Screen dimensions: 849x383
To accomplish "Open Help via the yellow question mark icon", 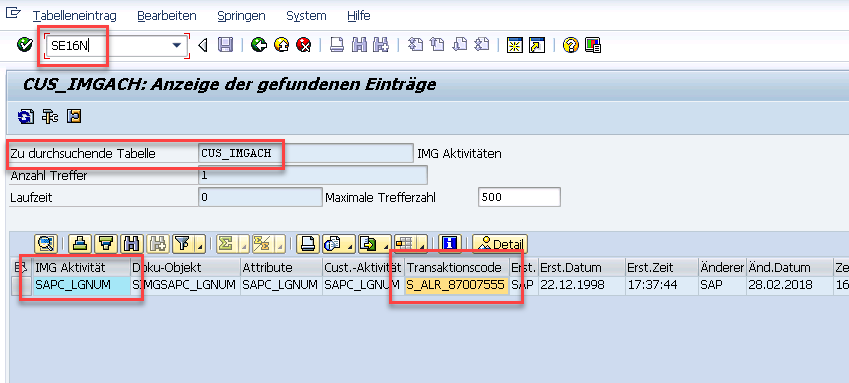I will tap(571, 45).
